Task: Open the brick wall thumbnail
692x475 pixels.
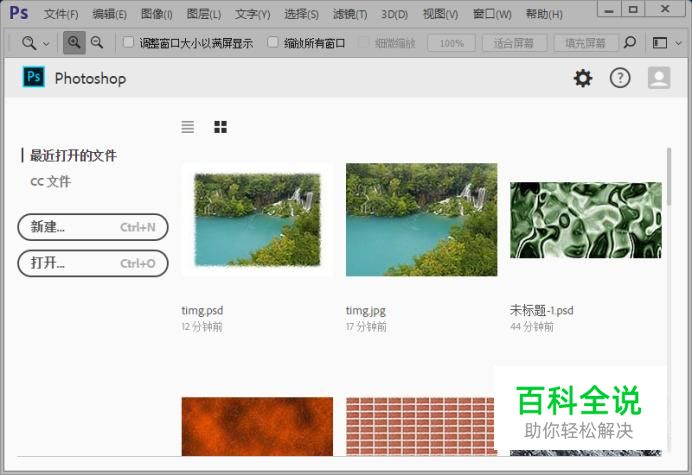Action: click(x=421, y=426)
